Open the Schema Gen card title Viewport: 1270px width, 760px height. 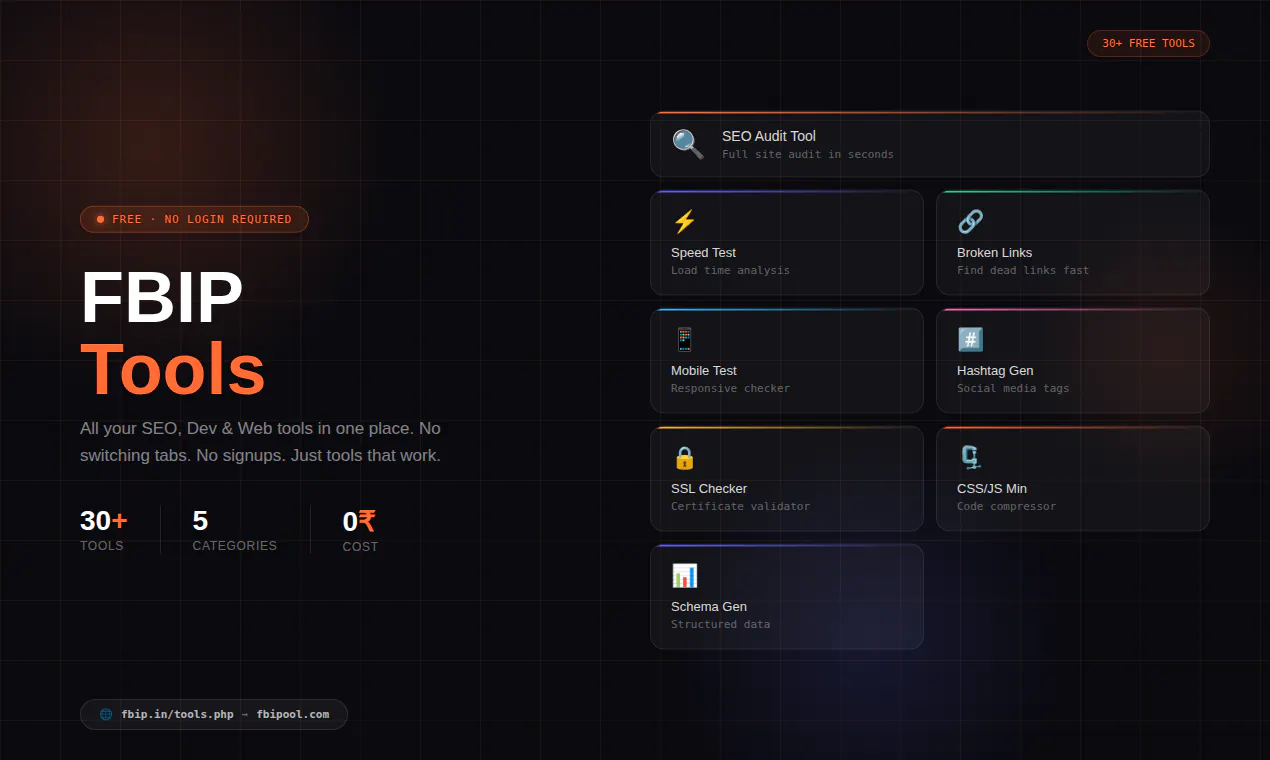(x=709, y=607)
